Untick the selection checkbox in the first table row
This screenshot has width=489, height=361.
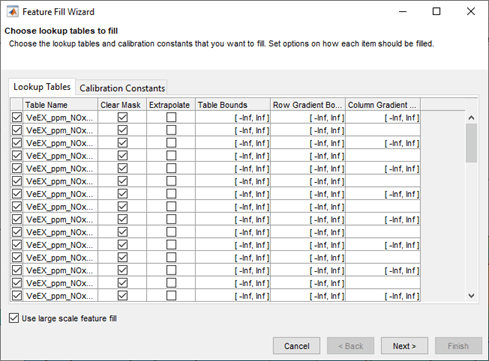click(17, 117)
